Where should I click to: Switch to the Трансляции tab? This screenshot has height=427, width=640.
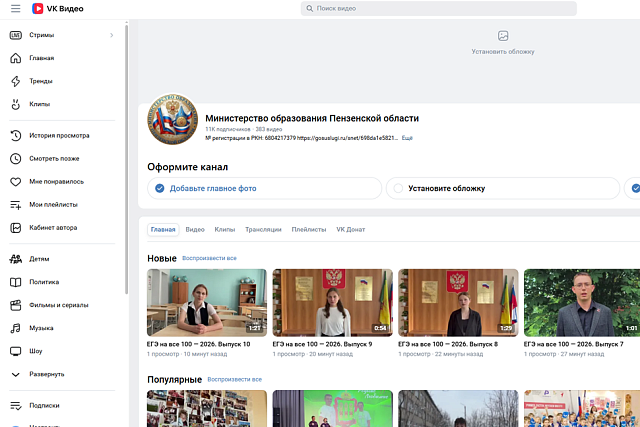point(263,229)
